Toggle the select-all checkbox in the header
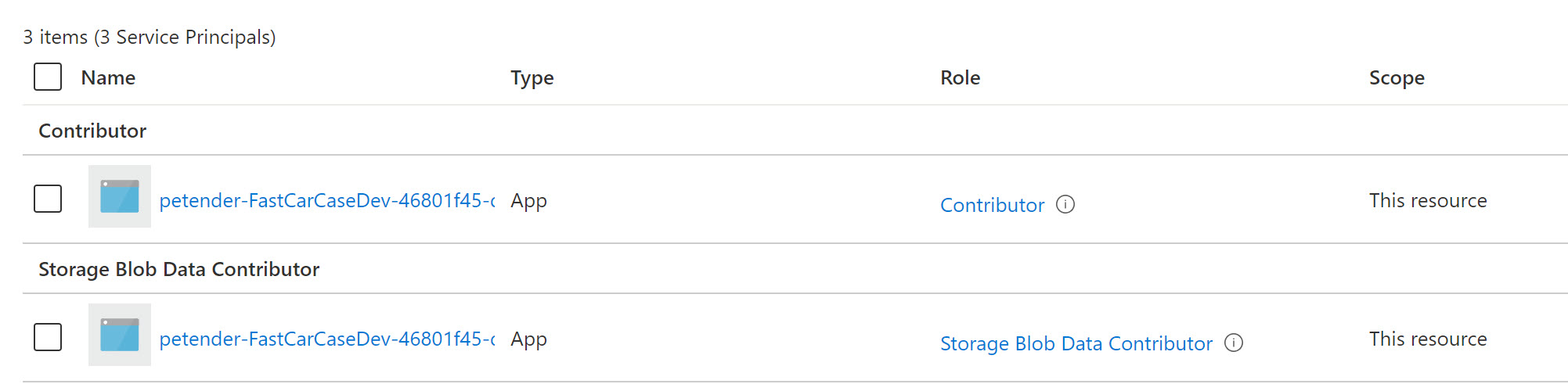This screenshot has width=1568, height=384. (48, 77)
